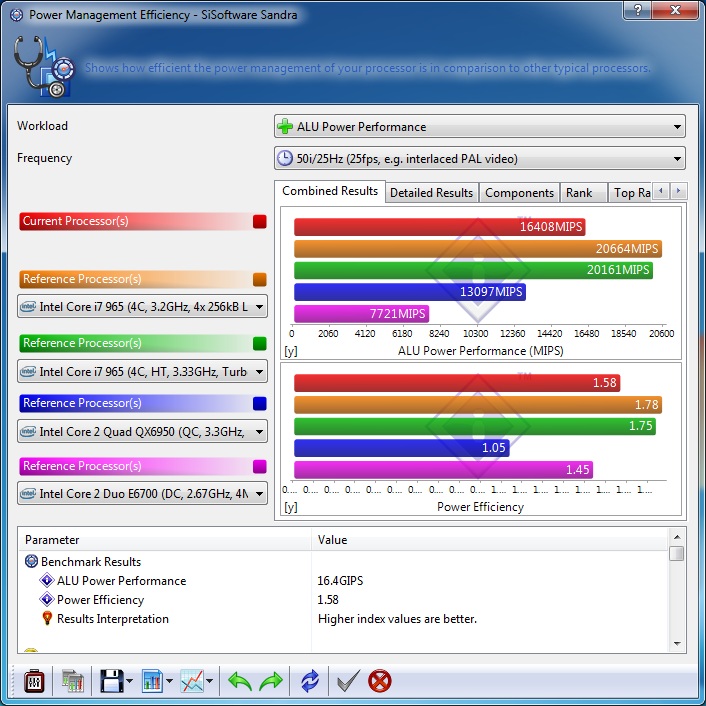Open the Core i7 965 HT 3.33GHz dropdown
The width and height of the screenshot is (706, 706).
tap(142, 371)
